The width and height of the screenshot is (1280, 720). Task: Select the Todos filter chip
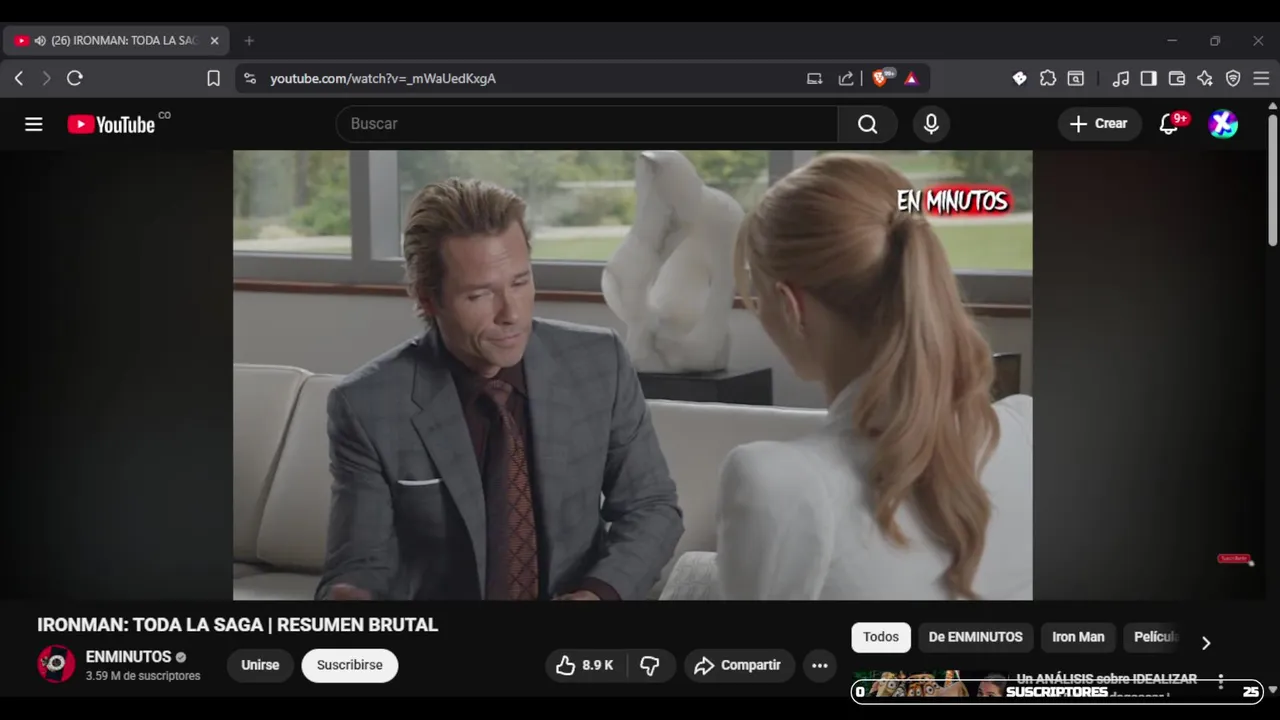coord(881,637)
